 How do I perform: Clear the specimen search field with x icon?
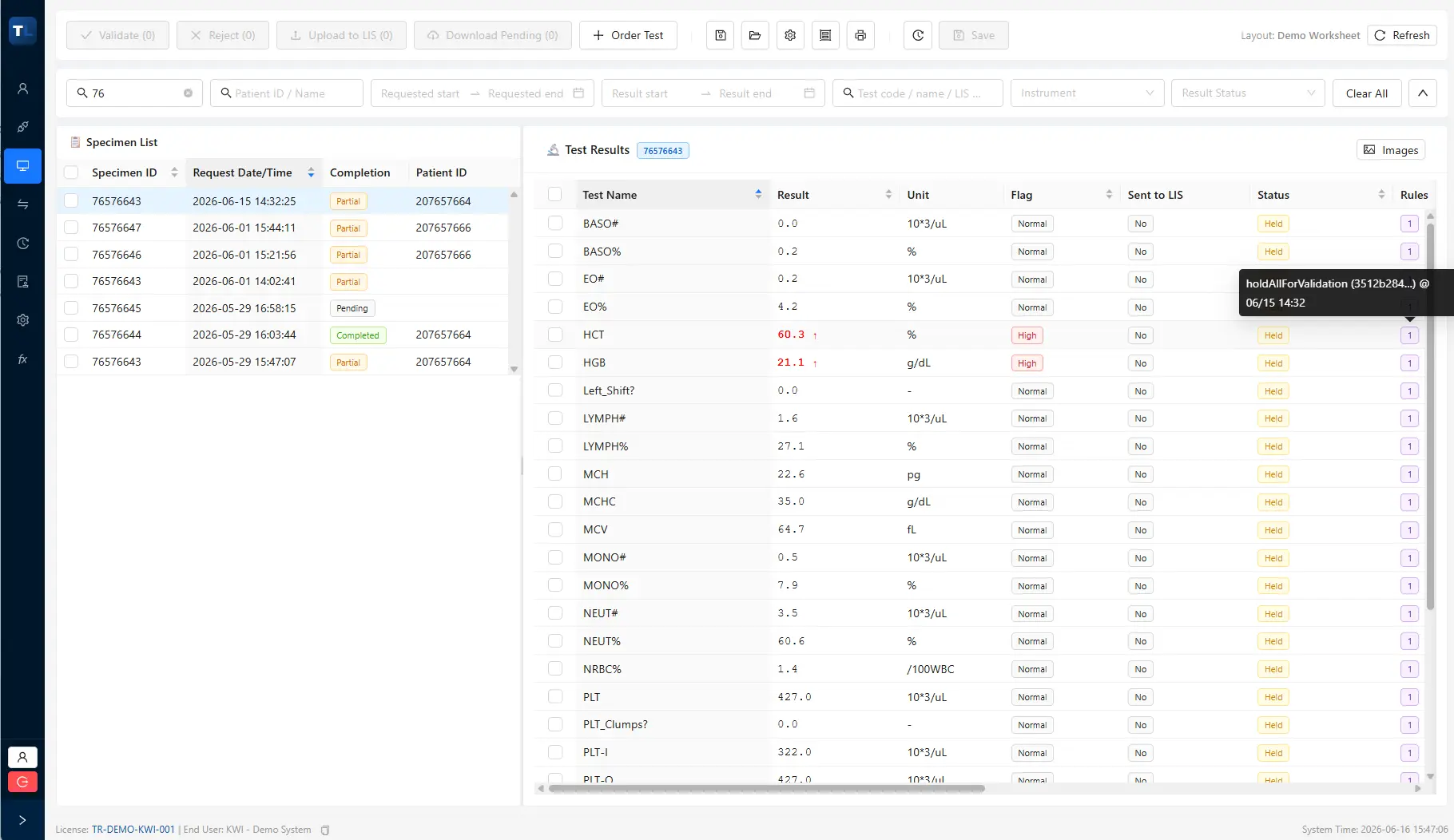(x=189, y=93)
